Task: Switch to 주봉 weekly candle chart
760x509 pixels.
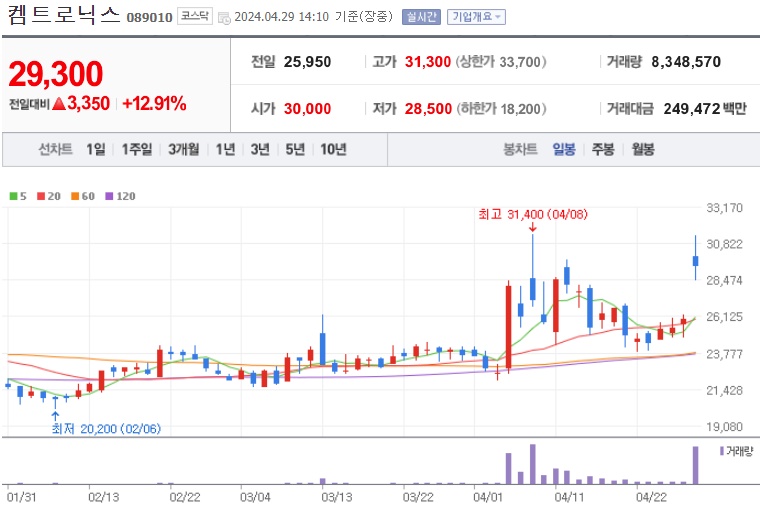Action: [603, 149]
